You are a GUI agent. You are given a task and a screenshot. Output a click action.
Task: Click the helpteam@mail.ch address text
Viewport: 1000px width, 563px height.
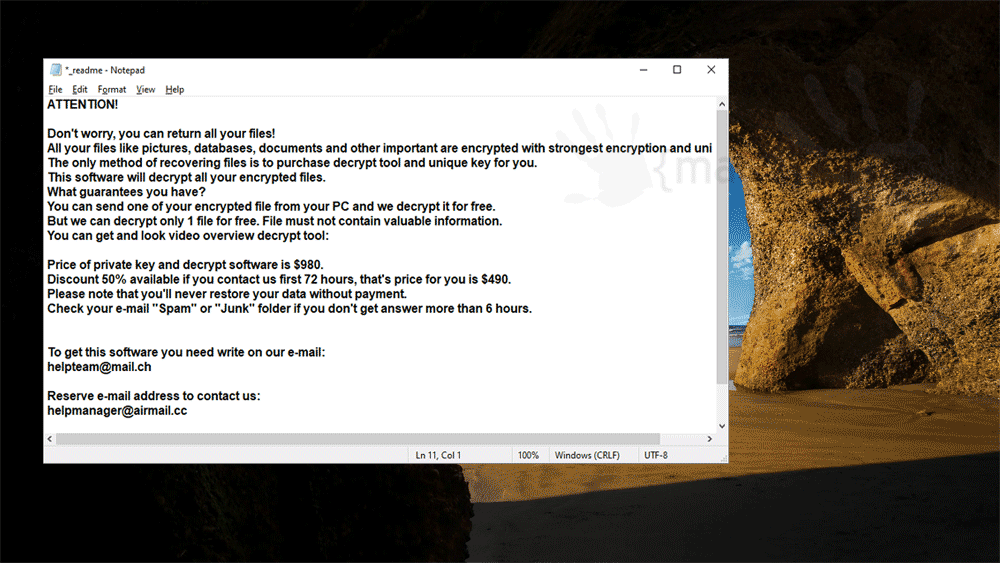99,367
